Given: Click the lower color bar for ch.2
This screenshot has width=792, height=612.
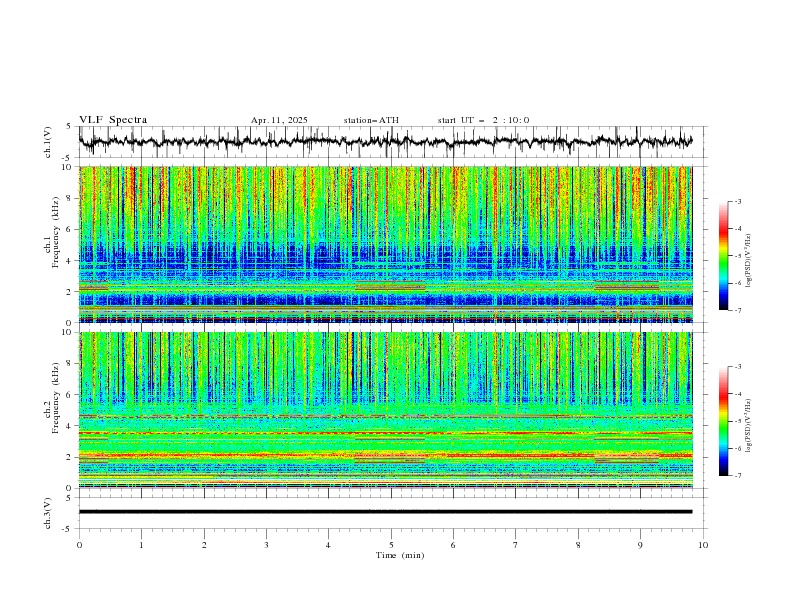Looking at the screenshot, I should [723, 421].
